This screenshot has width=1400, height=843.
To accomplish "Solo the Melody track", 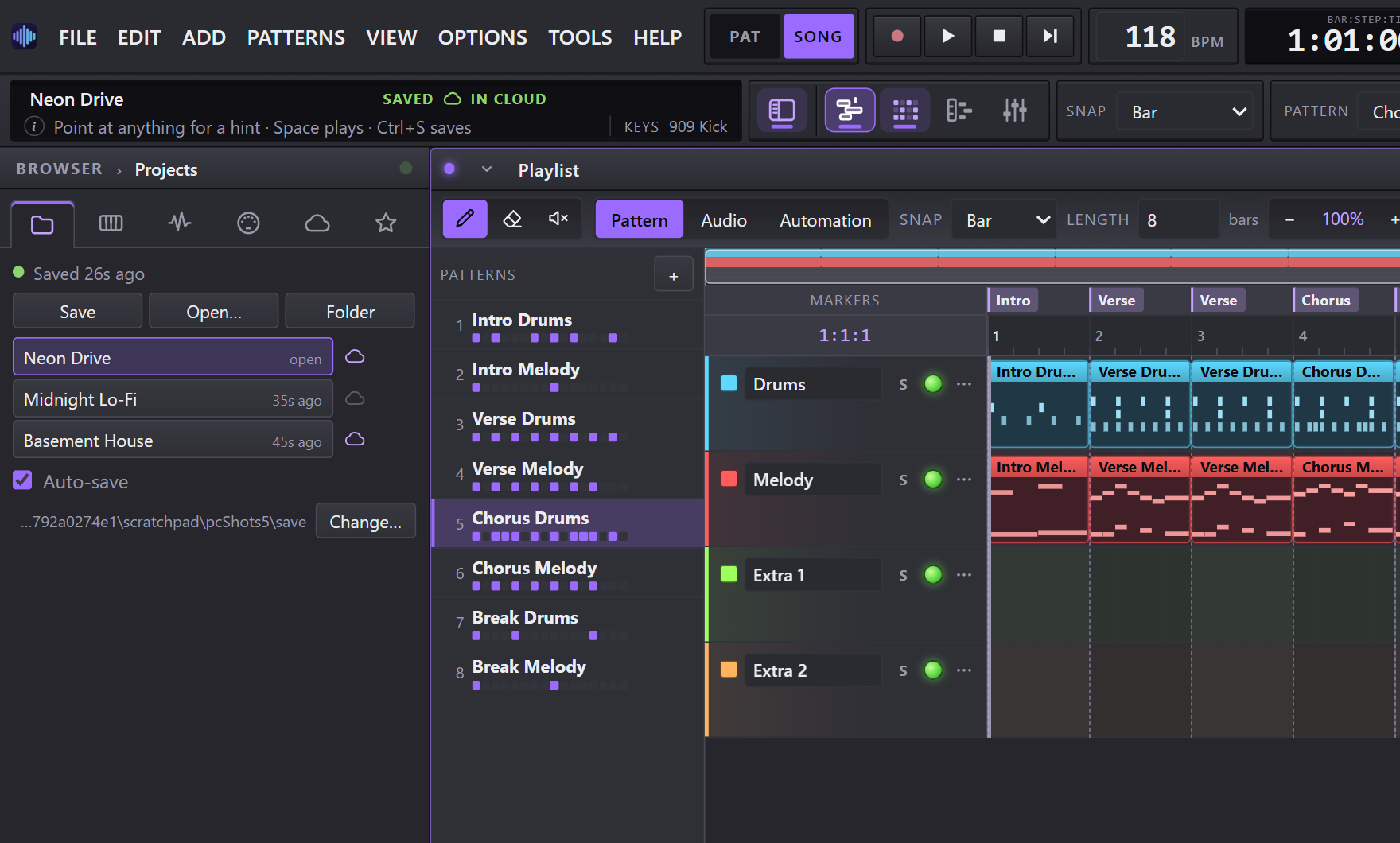I will 903,480.
